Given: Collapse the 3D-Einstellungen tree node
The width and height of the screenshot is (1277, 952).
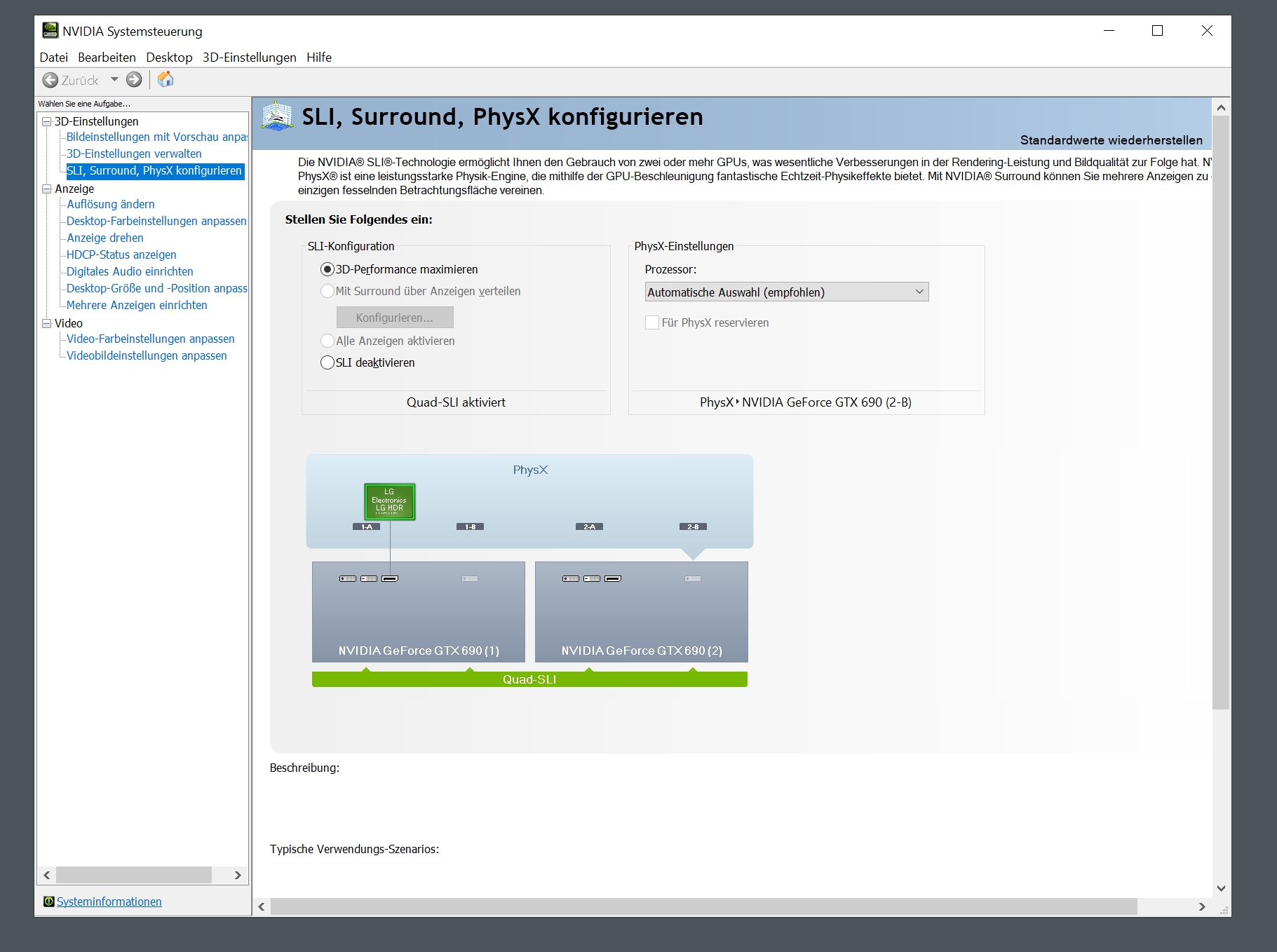Looking at the screenshot, I should pos(47,121).
